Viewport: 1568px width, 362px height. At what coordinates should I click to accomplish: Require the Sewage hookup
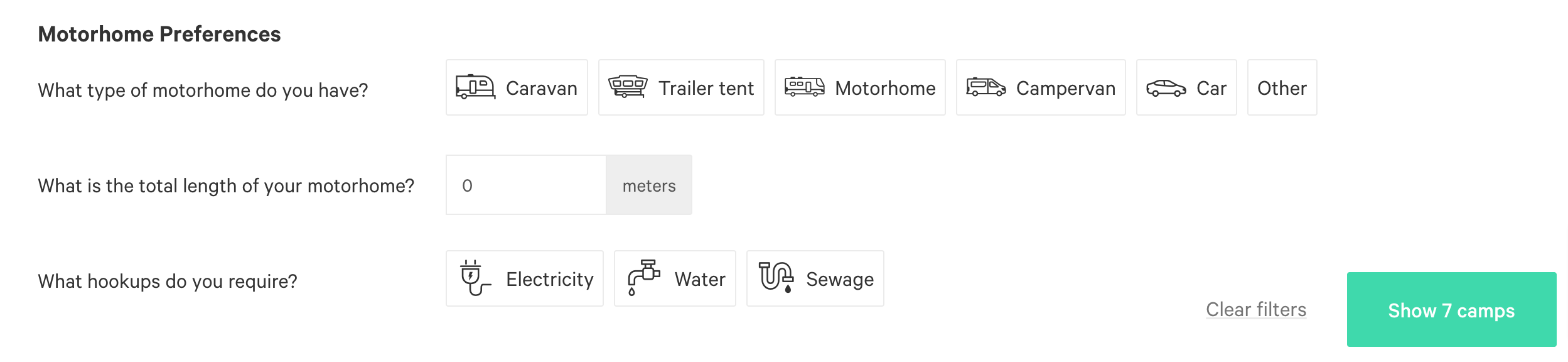point(815,278)
